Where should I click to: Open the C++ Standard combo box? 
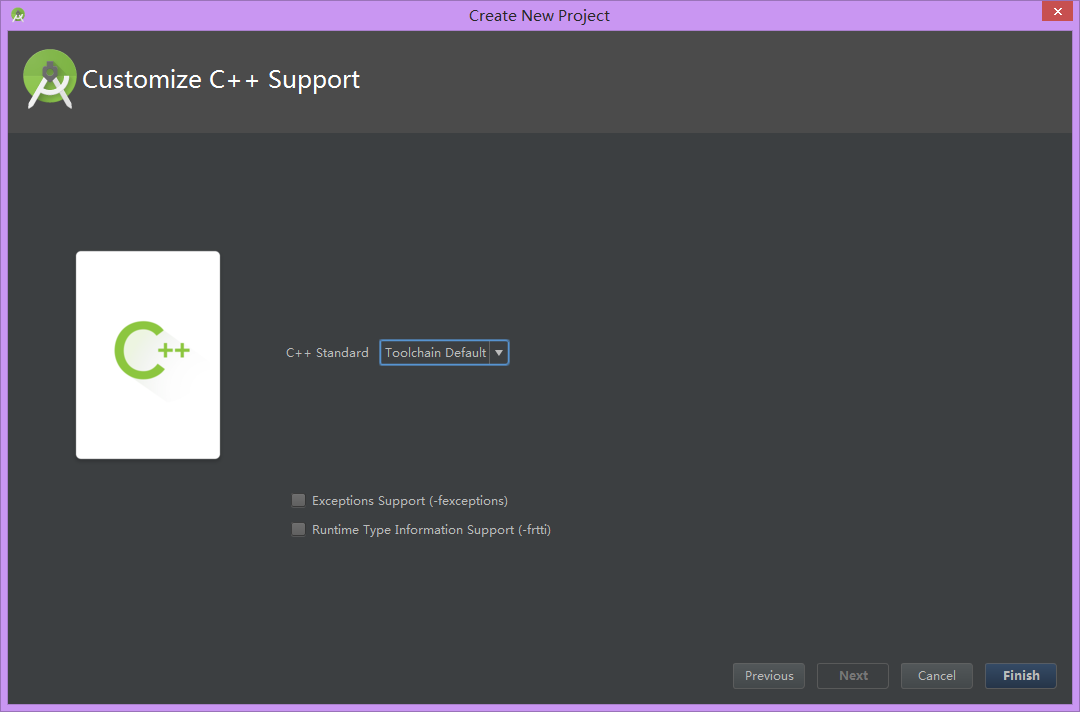click(444, 353)
